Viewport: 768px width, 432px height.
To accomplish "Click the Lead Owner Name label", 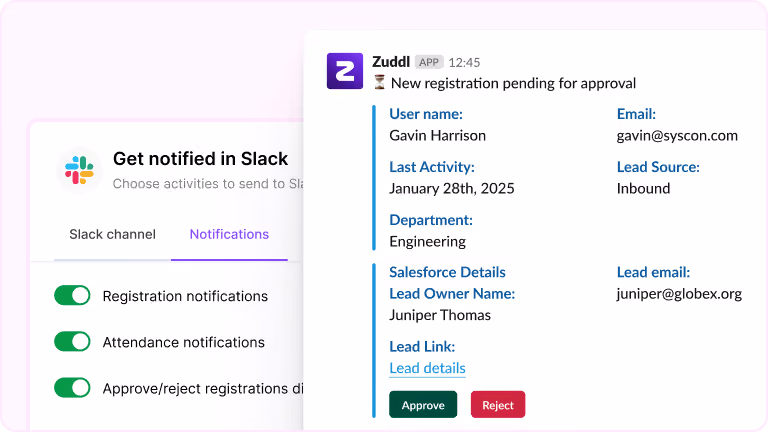I will (x=452, y=294).
